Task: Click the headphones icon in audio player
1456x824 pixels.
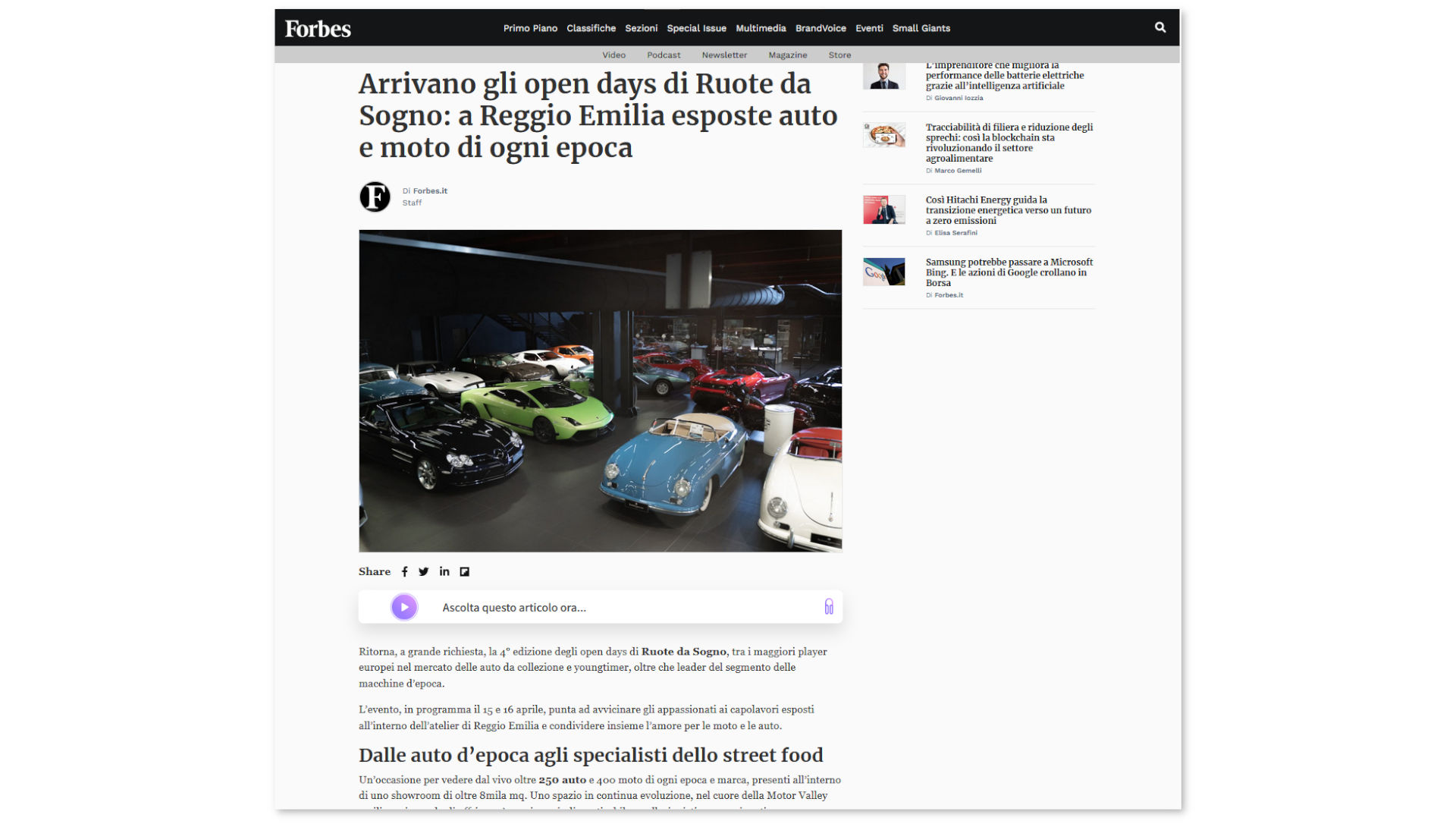Action: coord(829,607)
